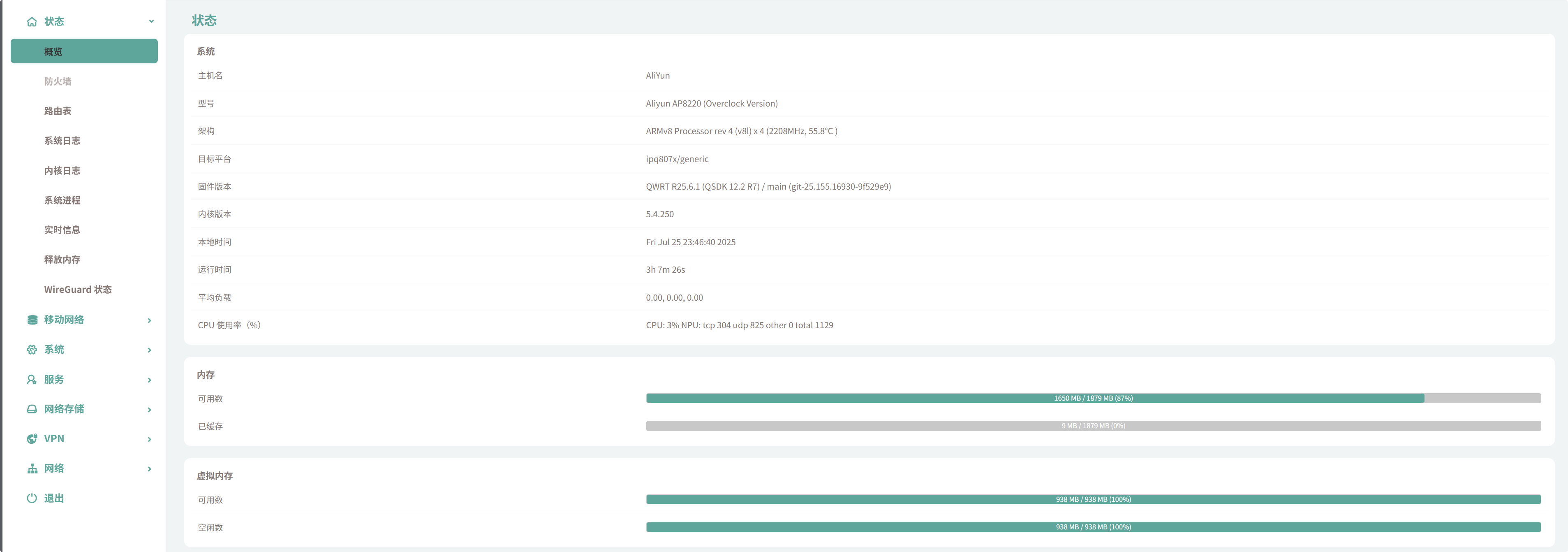Click the 服务 user icon
This screenshot has height=552, width=1568.
(32, 380)
